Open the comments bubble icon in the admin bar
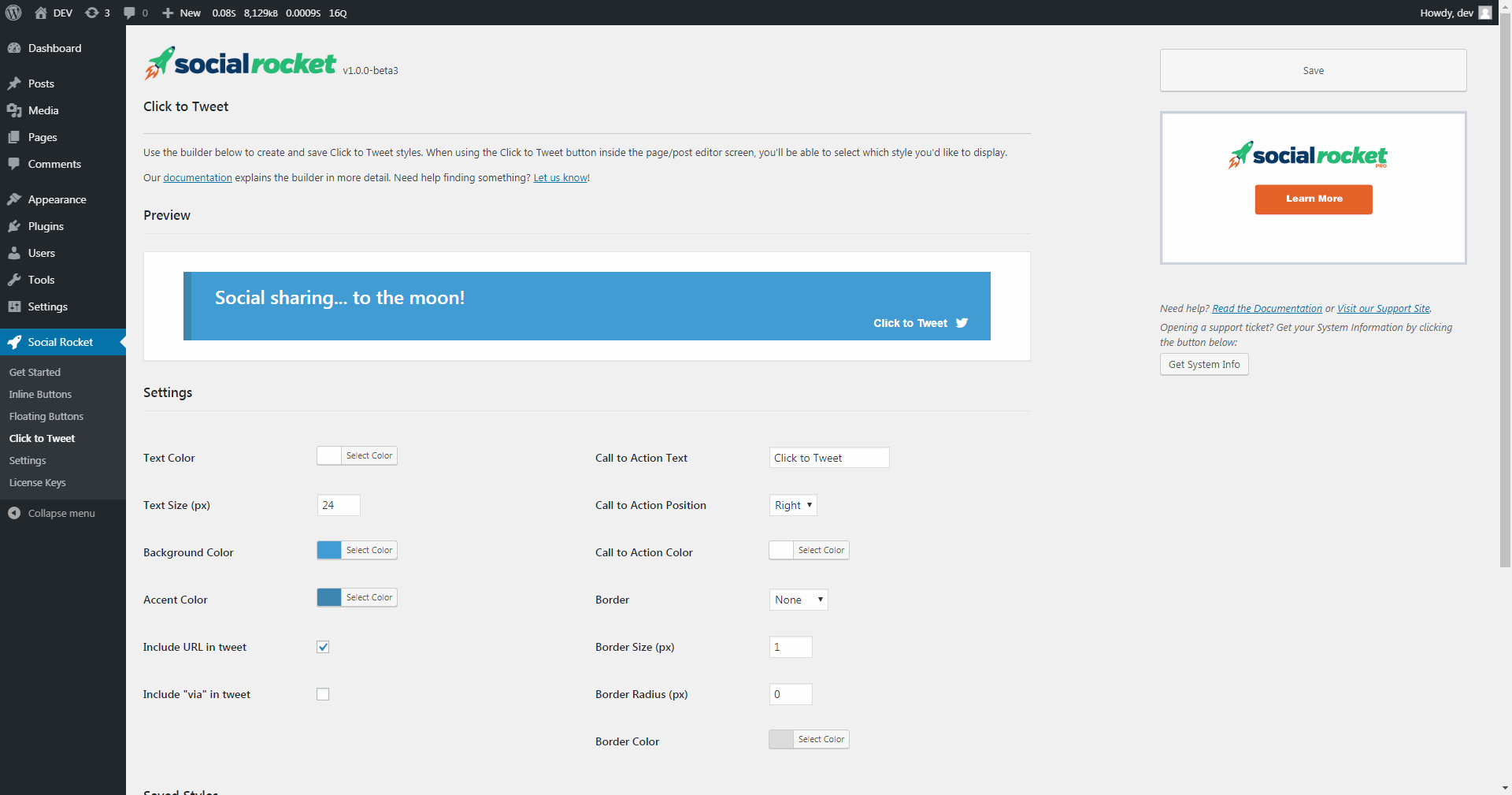 tap(130, 13)
